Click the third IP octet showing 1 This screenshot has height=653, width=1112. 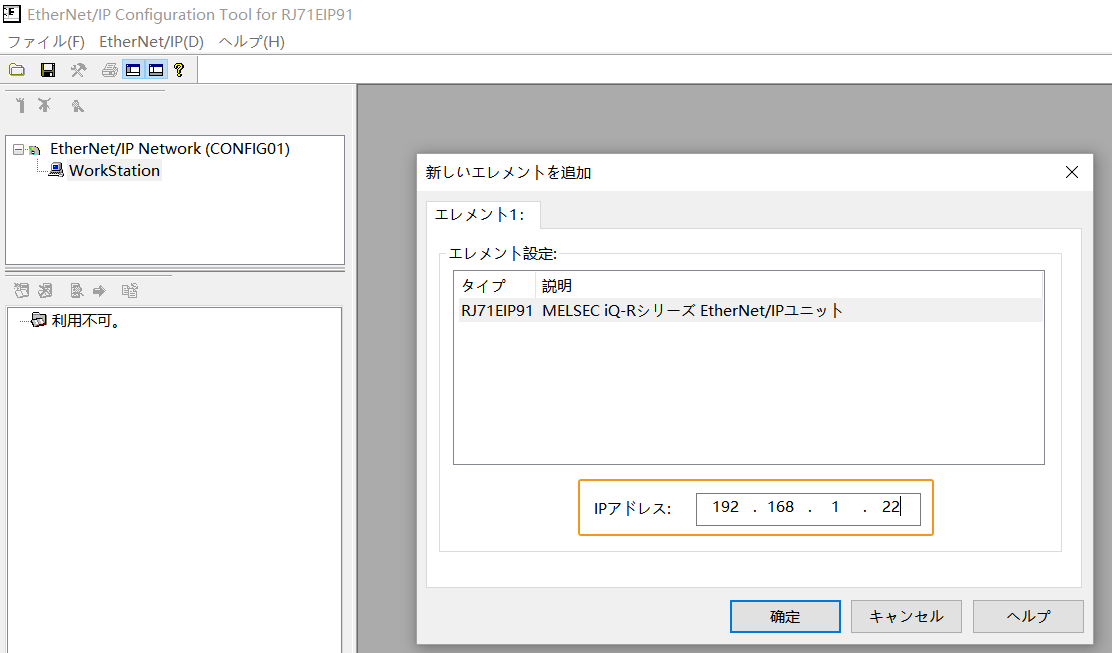[835, 507]
